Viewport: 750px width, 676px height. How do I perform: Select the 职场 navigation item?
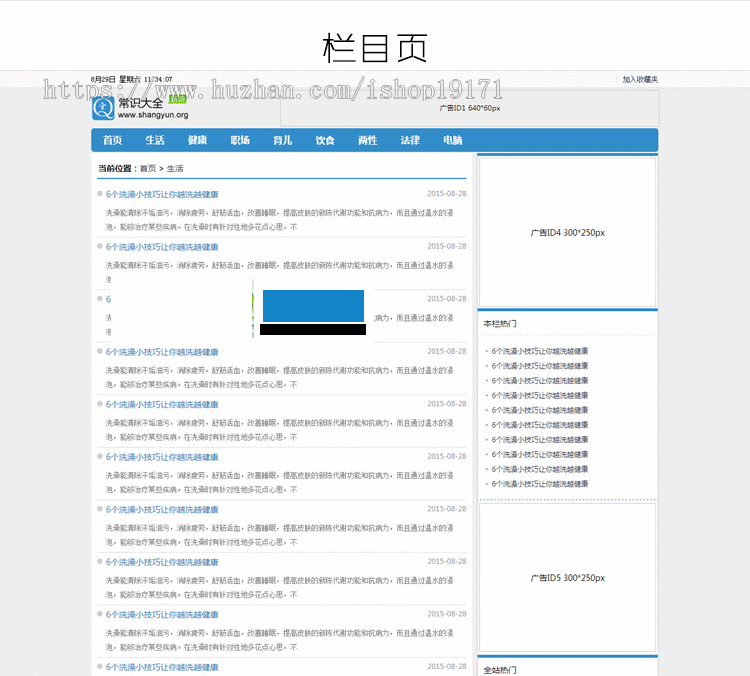pyautogui.click(x=240, y=140)
